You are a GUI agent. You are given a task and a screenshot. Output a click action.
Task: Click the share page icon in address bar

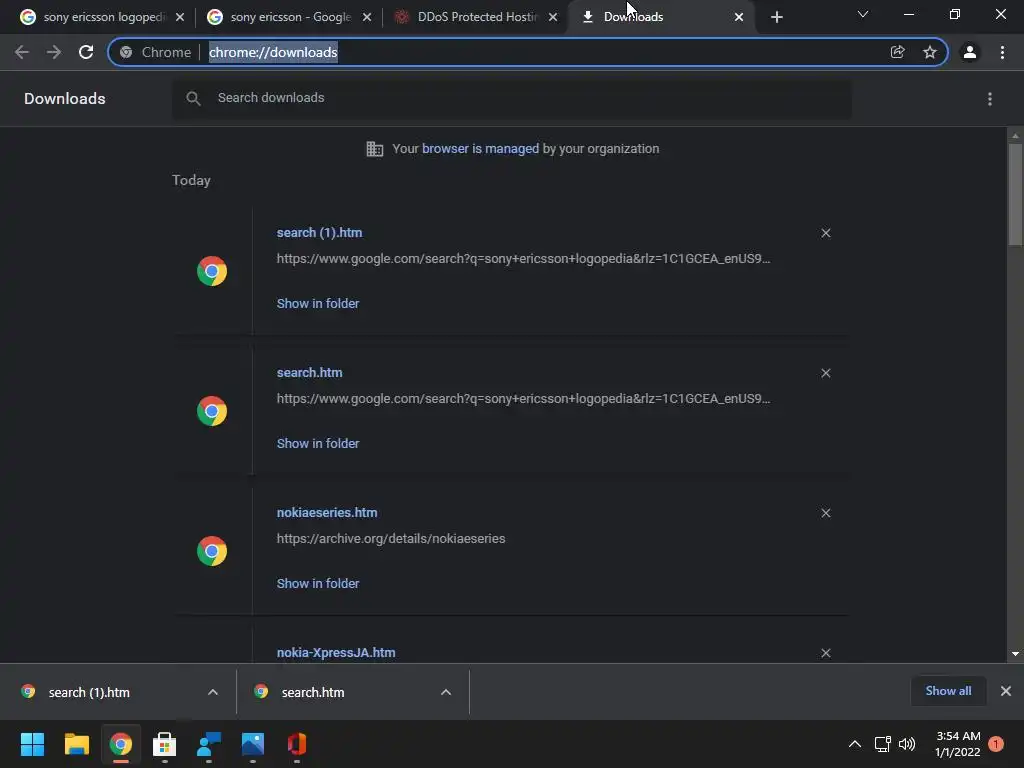897,52
